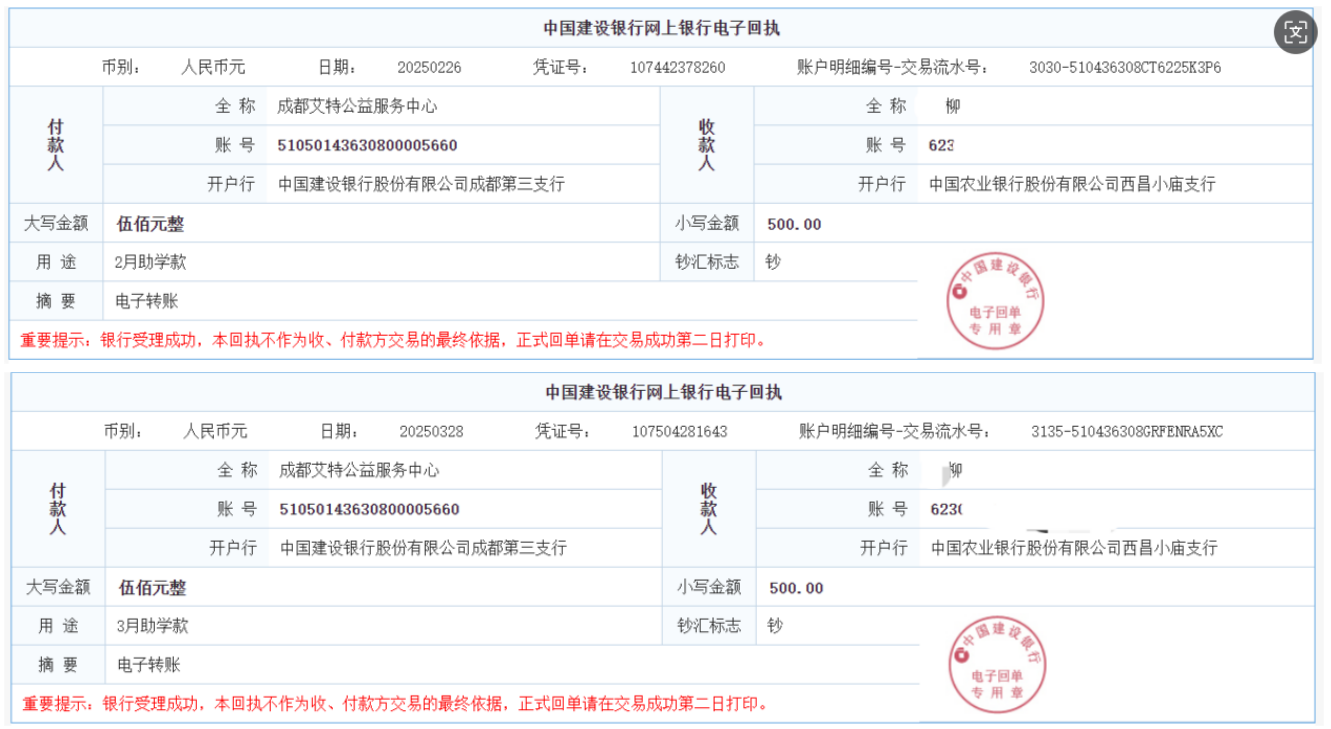1331x729 pixels.
Task: Click voucher number 107504281643
Action: click(x=679, y=432)
